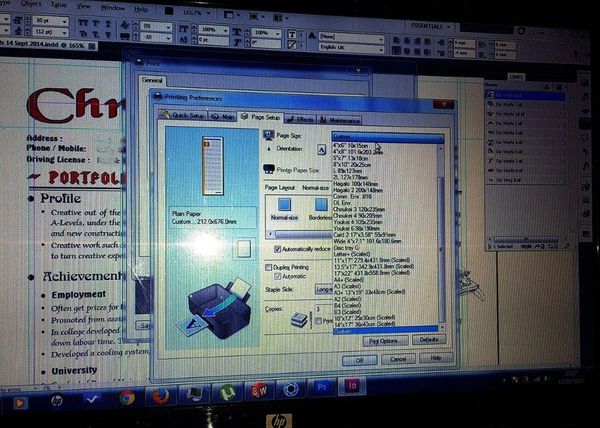Switch to the Maintenance tab
The height and width of the screenshot is (428, 600).
pos(340,120)
